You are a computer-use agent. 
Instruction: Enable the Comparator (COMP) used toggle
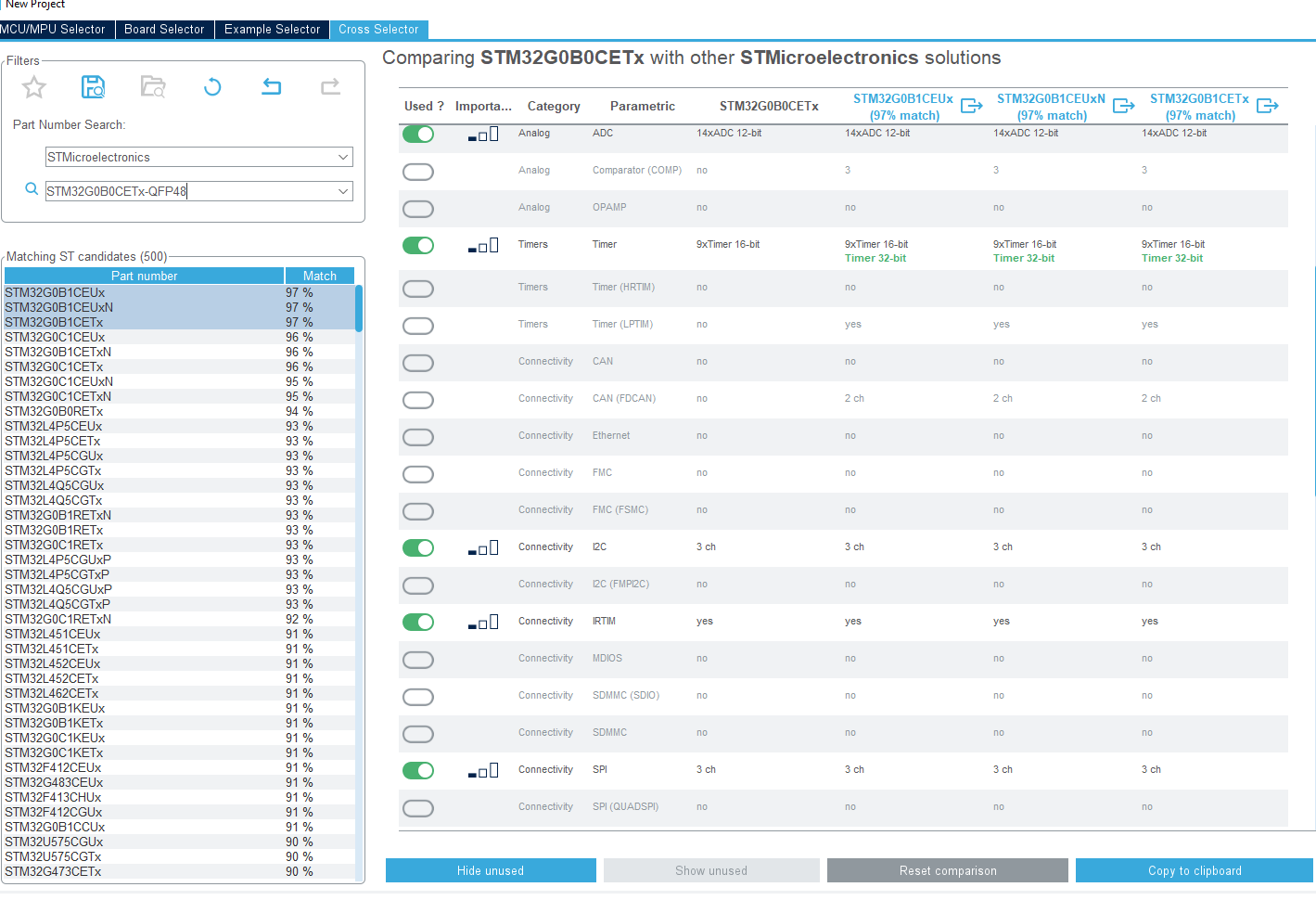tap(418, 172)
